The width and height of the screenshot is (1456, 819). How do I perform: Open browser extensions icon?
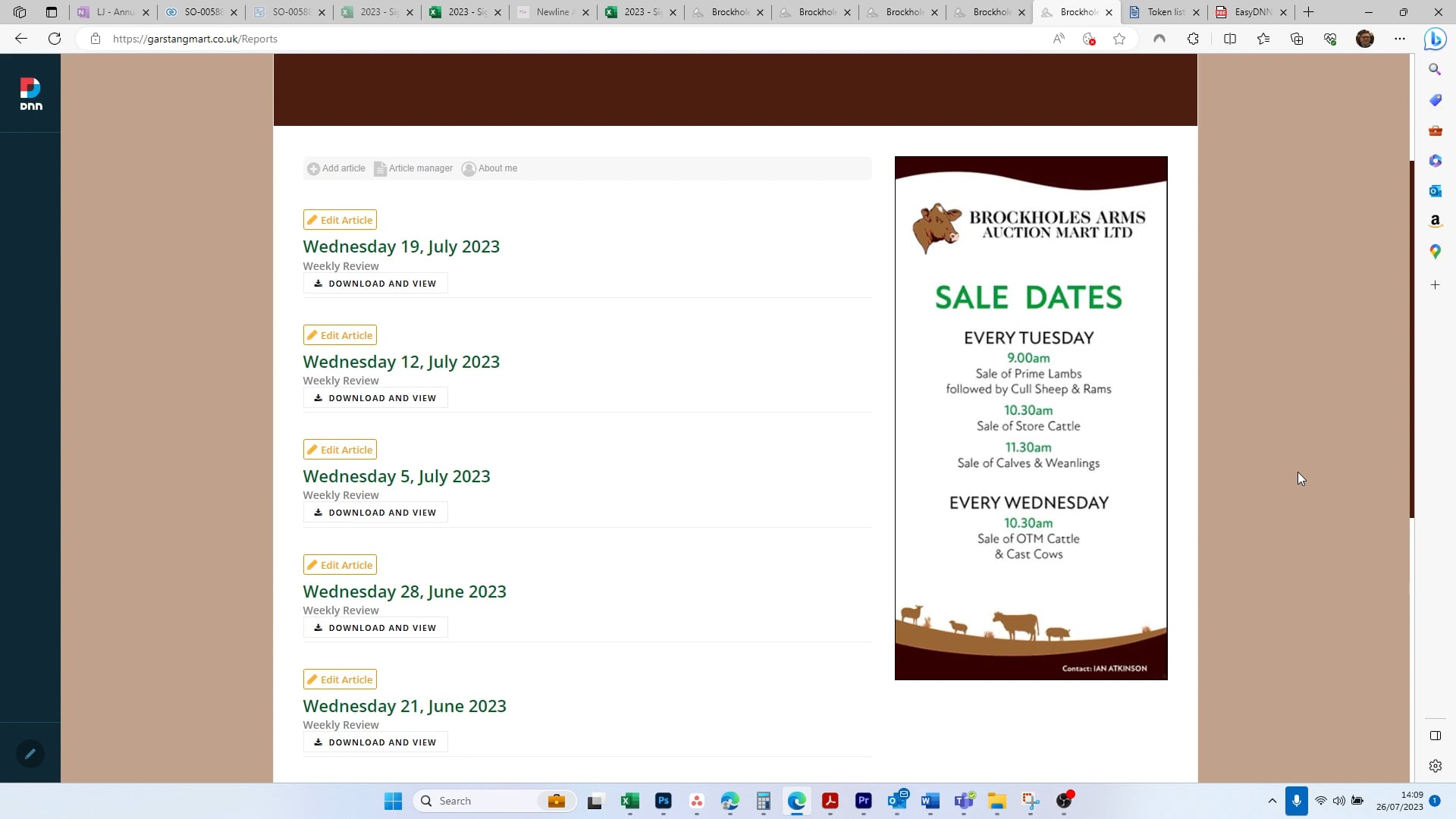[x=1193, y=39]
